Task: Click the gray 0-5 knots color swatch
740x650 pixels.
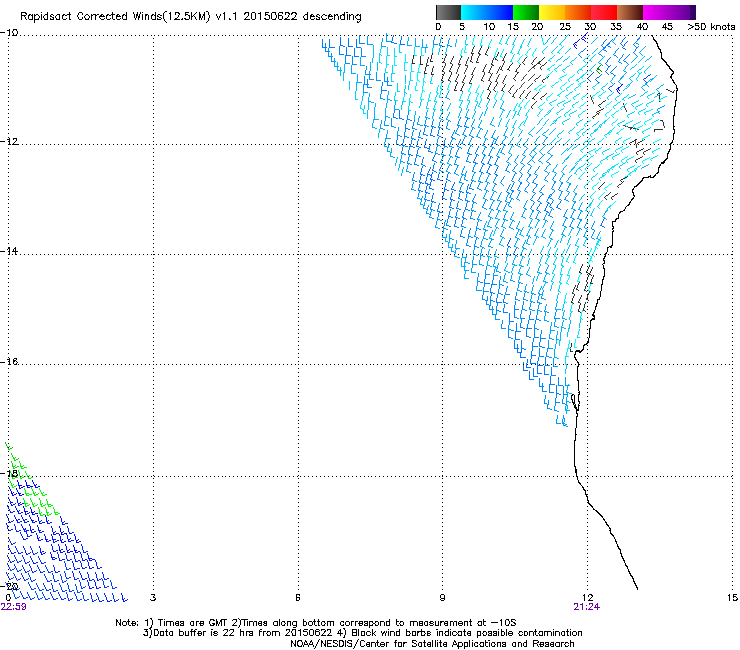Action: pyautogui.click(x=448, y=12)
